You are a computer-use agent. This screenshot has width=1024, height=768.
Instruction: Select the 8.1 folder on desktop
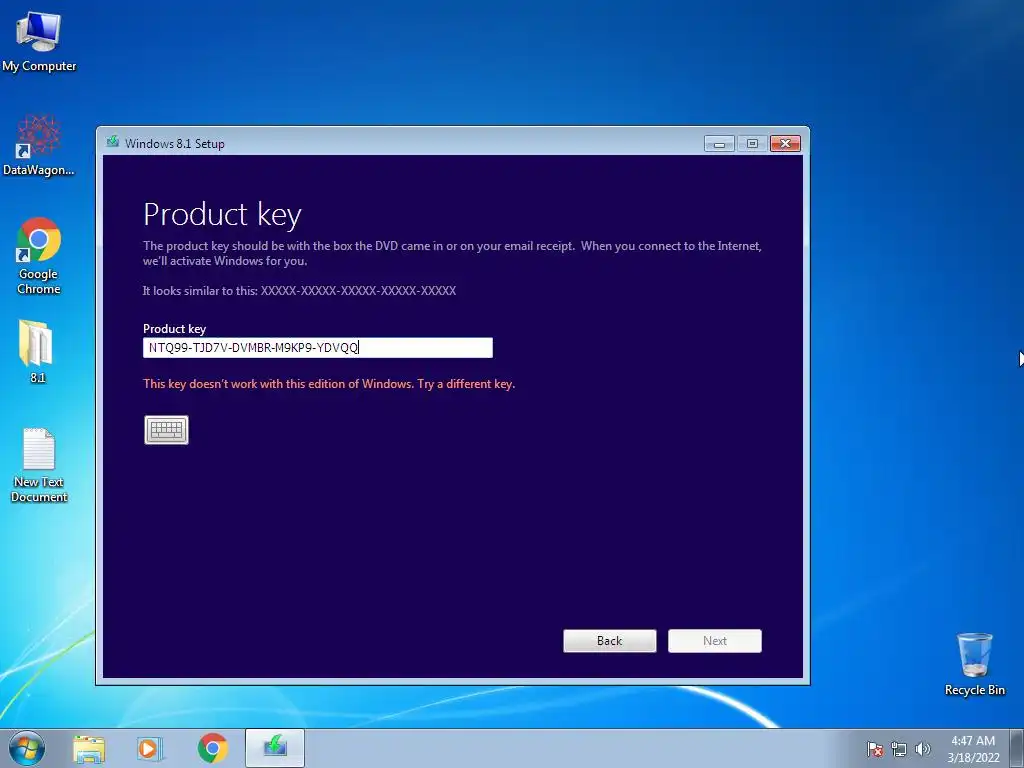pos(37,351)
